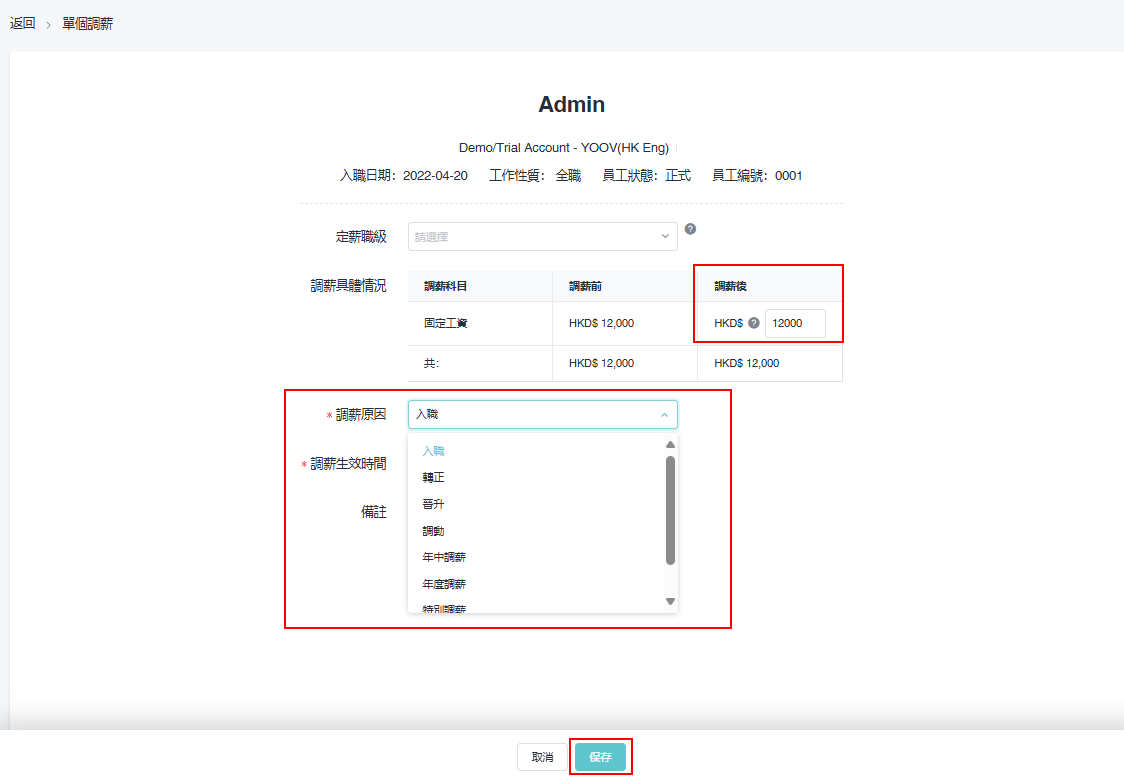This screenshot has height=776, width=1124.
Task: Click help icon beside 定薪職級 dropdown
Action: tap(690, 229)
